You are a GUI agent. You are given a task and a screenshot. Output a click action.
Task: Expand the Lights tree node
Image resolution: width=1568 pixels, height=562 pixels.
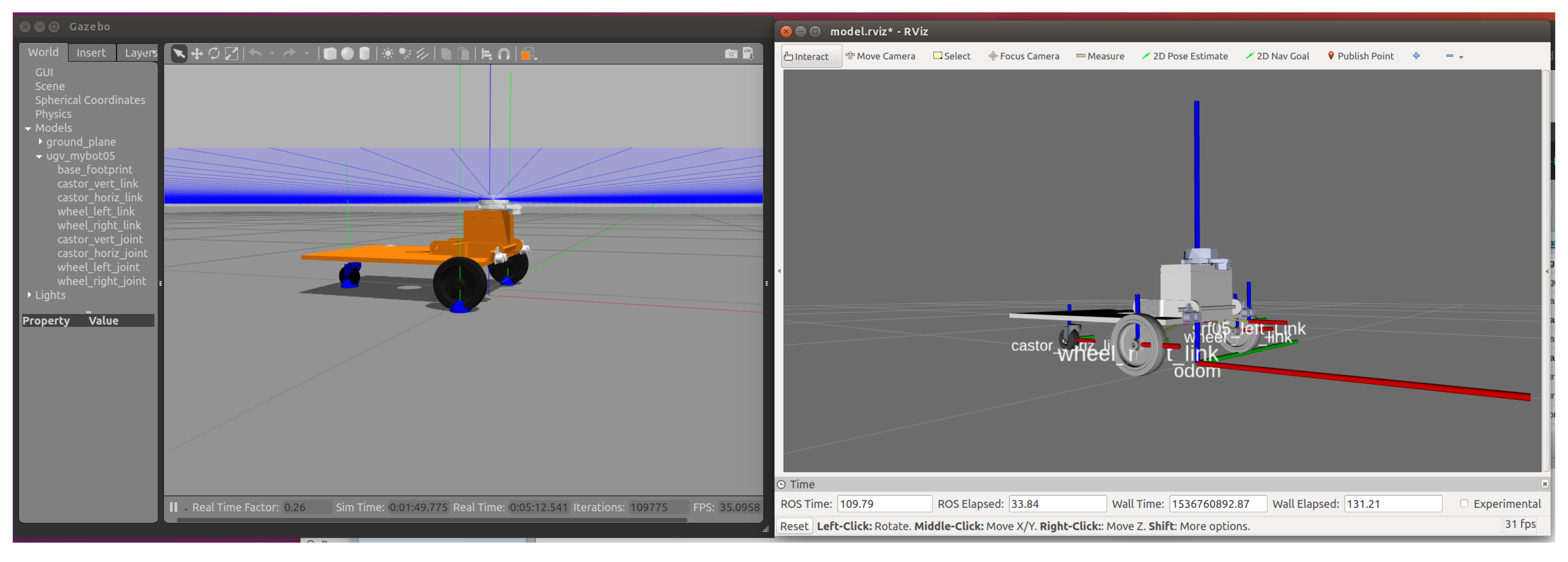click(x=29, y=295)
